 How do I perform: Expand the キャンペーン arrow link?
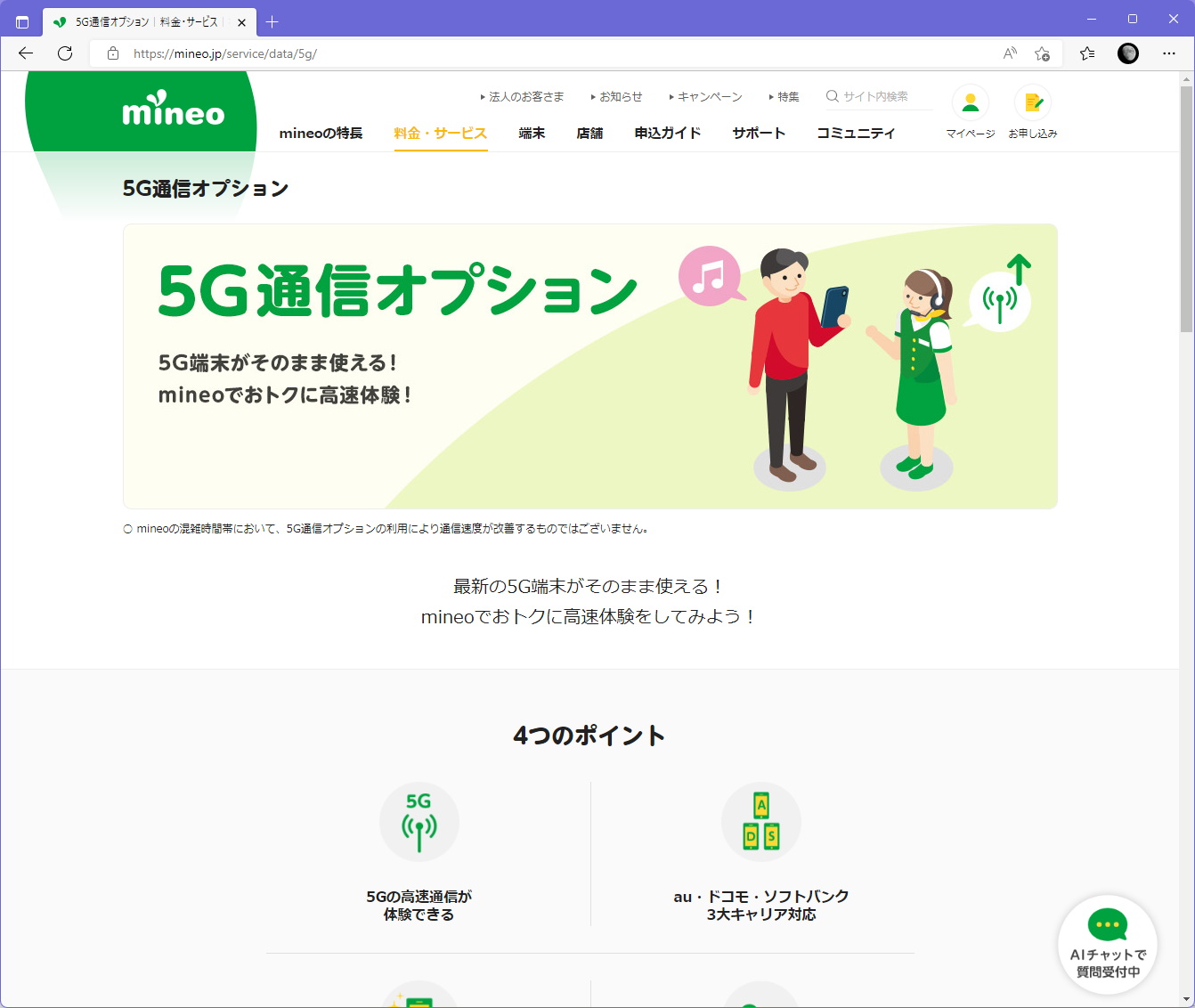point(710,96)
